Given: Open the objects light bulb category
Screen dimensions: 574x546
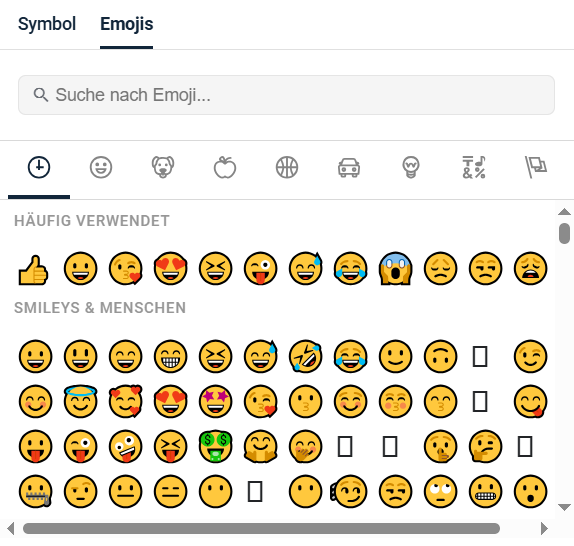Looking at the screenshot, I should coord(411,168).
